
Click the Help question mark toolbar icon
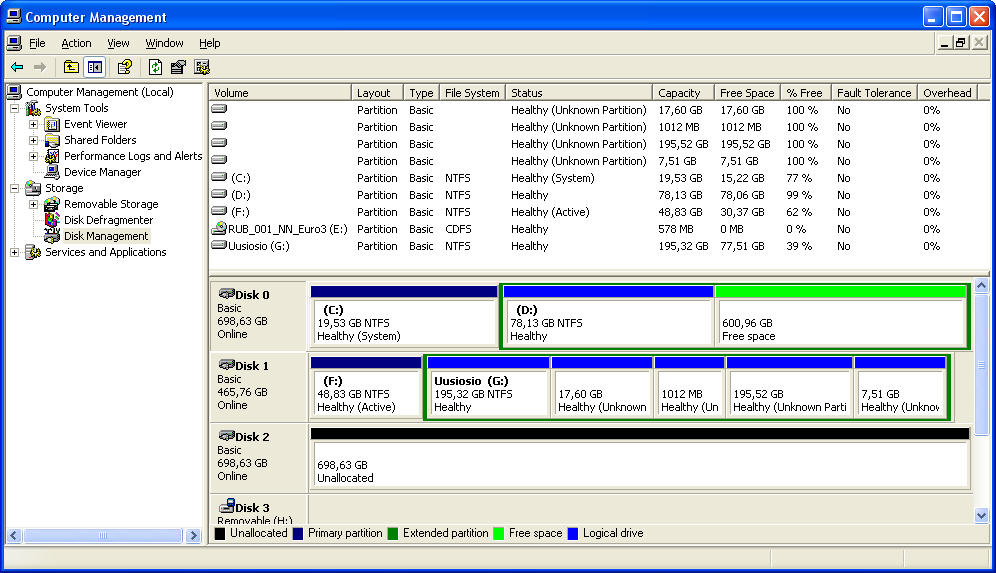coord(125,67)
